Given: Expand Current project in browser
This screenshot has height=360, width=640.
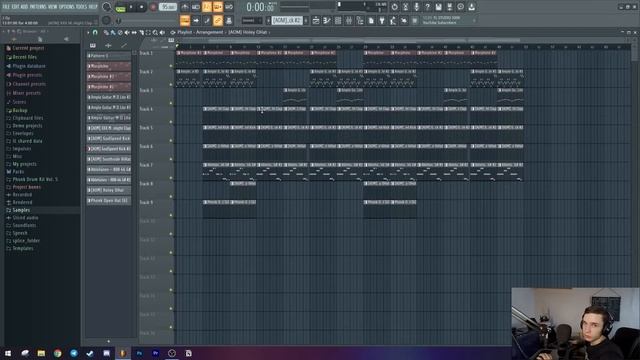Looking at the screenshot, I should [x=28, y=48].
